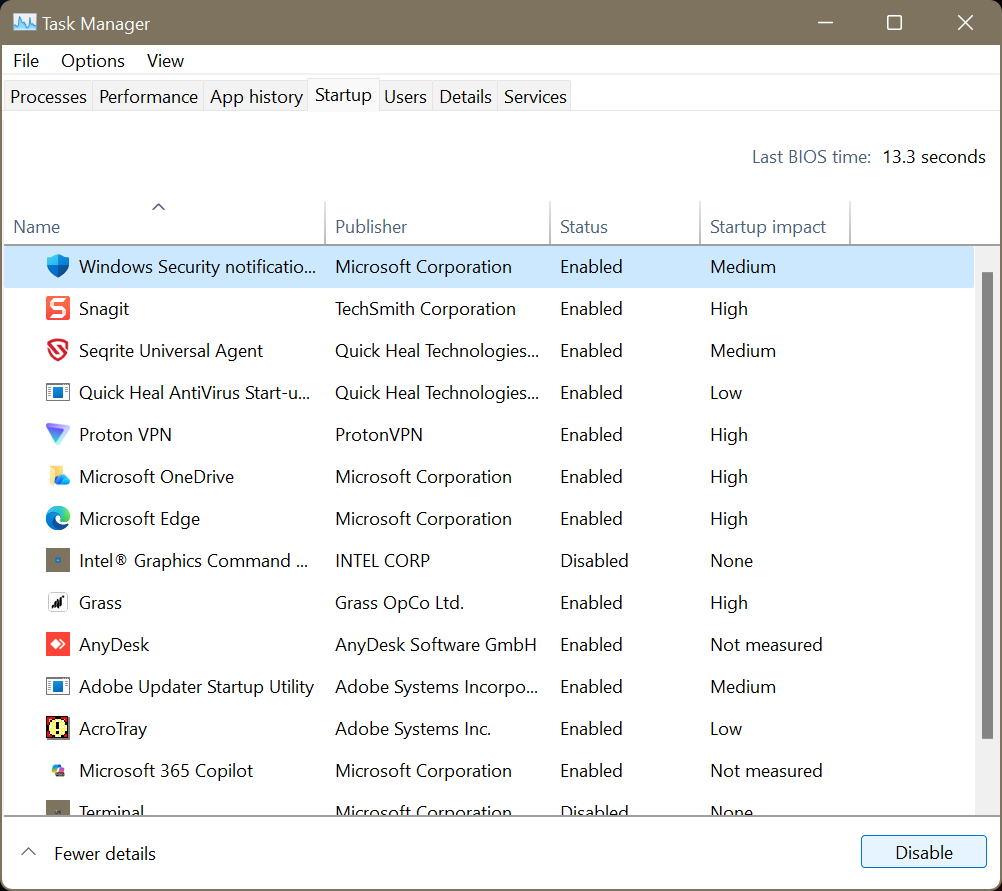Click the Snagit app icon
This screenshot has width=1002, height=891.
coord(58,309)
